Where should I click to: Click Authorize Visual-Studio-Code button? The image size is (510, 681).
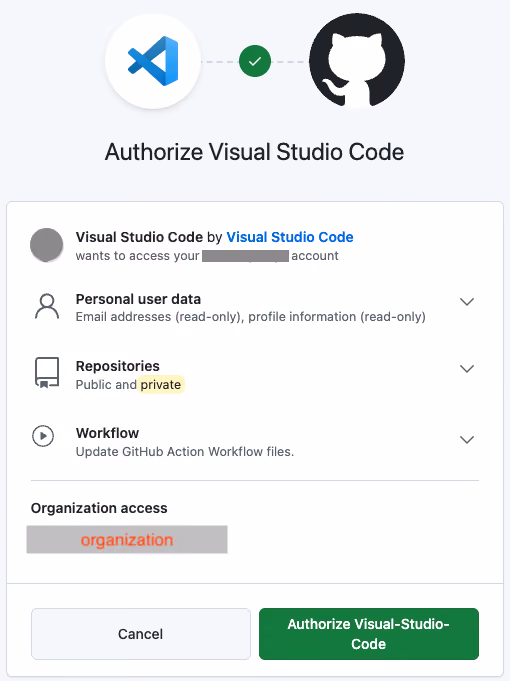coord(369,634)
